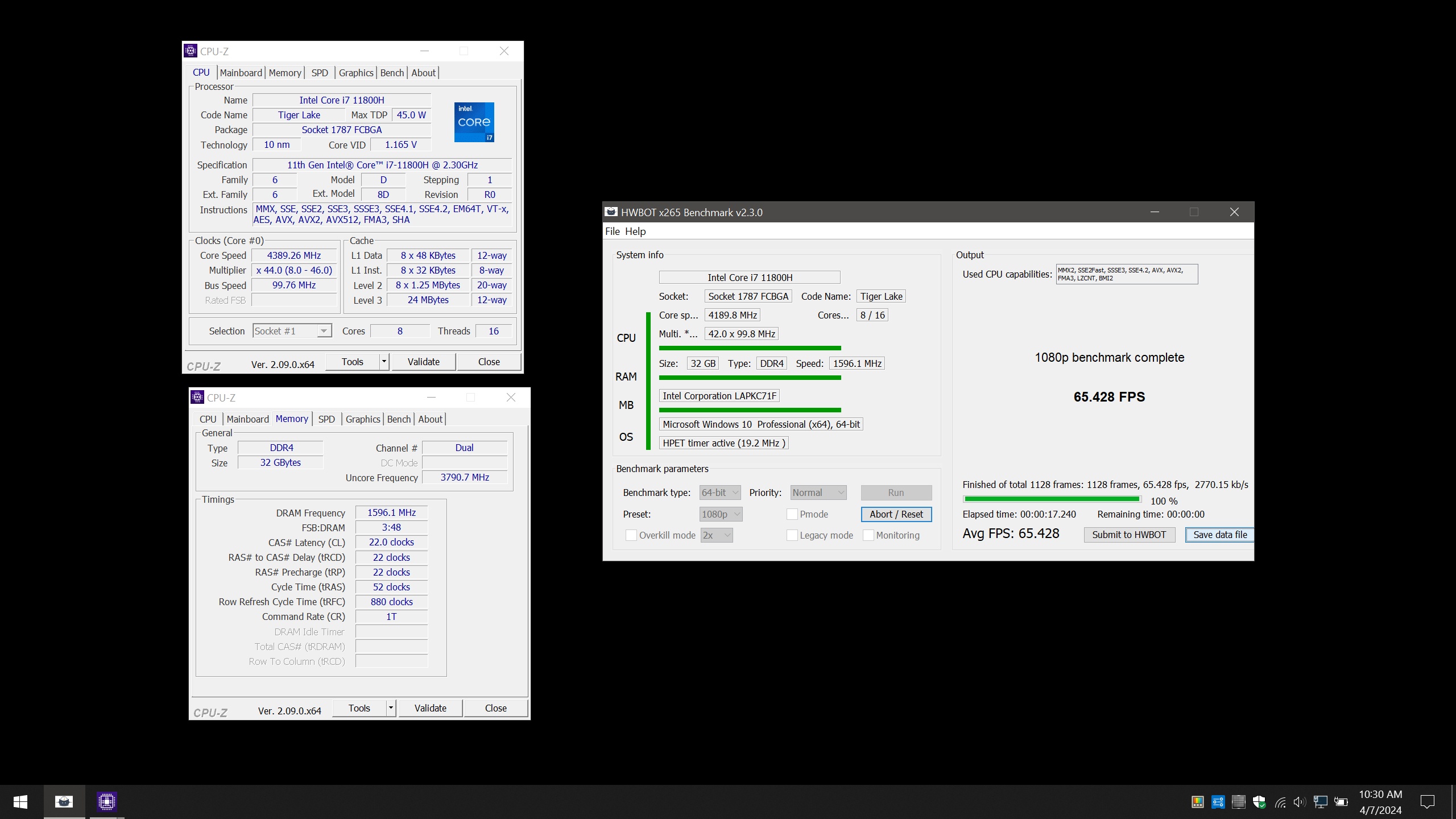The width and height of the screenshot is (1456, 819).
Task: Click the Intel Core i7 logo in CPU-Z
Action: [474, 122]
